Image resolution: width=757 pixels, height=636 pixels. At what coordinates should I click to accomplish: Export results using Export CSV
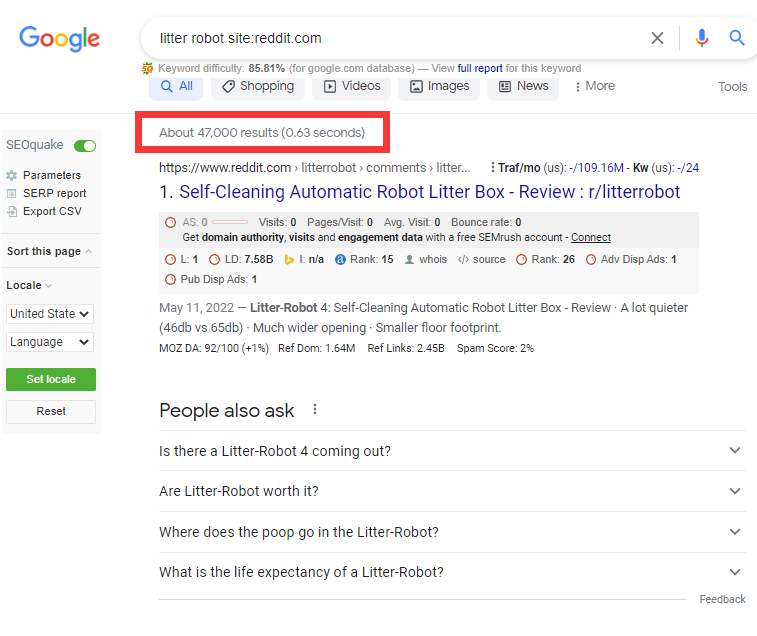pyautogui.click(x=52, y=211)
